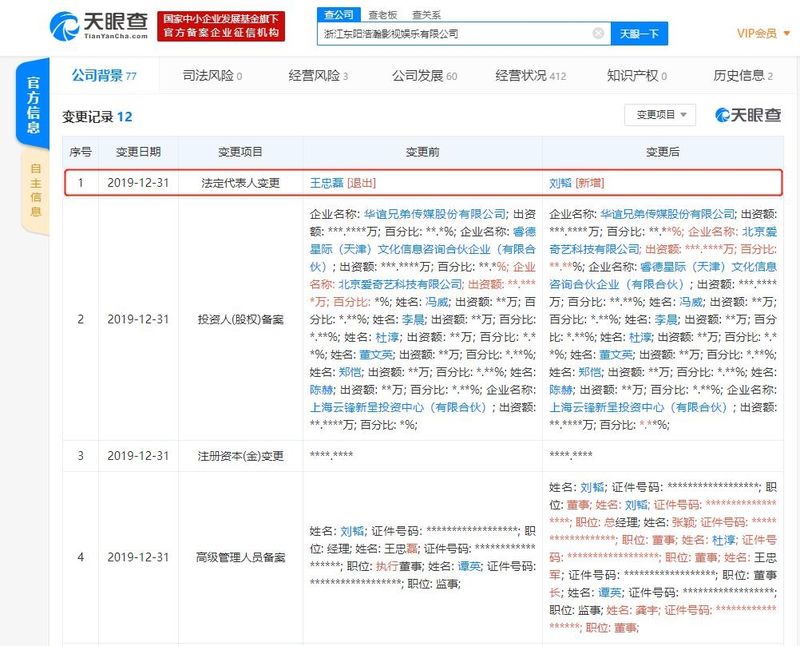Select the 公司发展 tab
This screenshot has width=800, height=646.
click(x=424, y=76)
